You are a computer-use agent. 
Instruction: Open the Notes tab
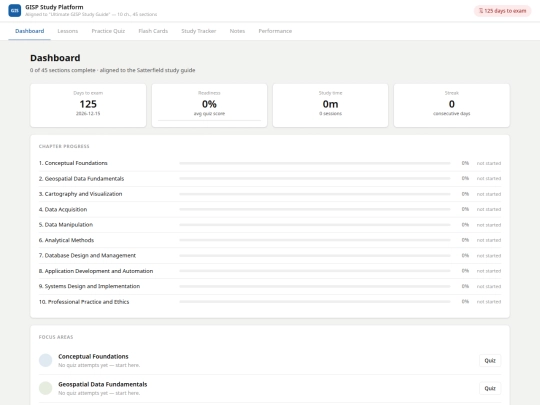coord(237,31)
